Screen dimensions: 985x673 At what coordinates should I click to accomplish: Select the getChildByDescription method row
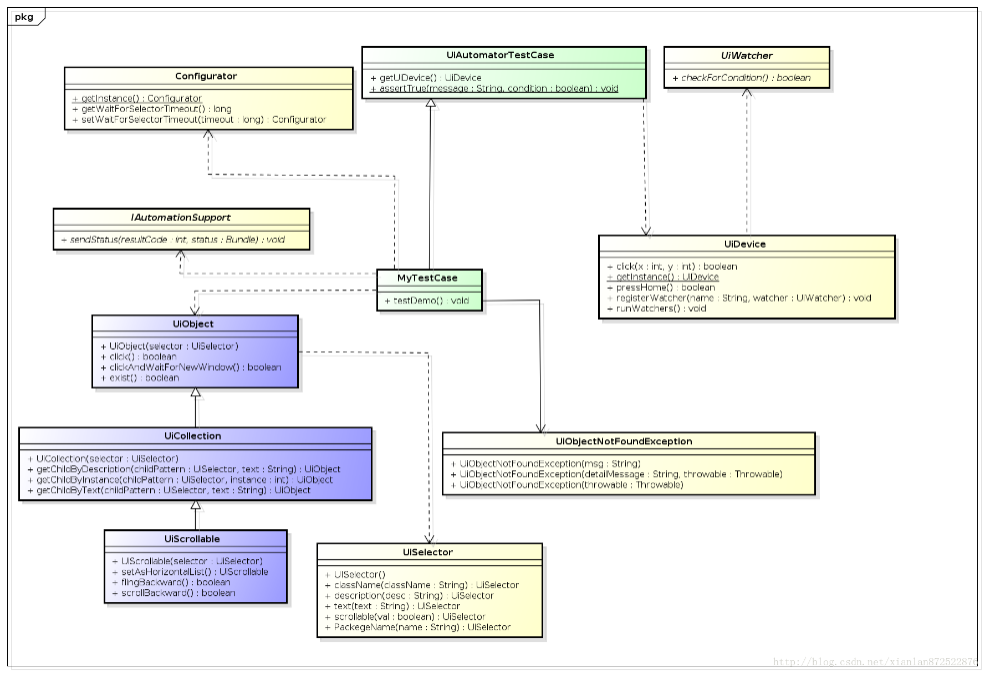click(184, 469)
